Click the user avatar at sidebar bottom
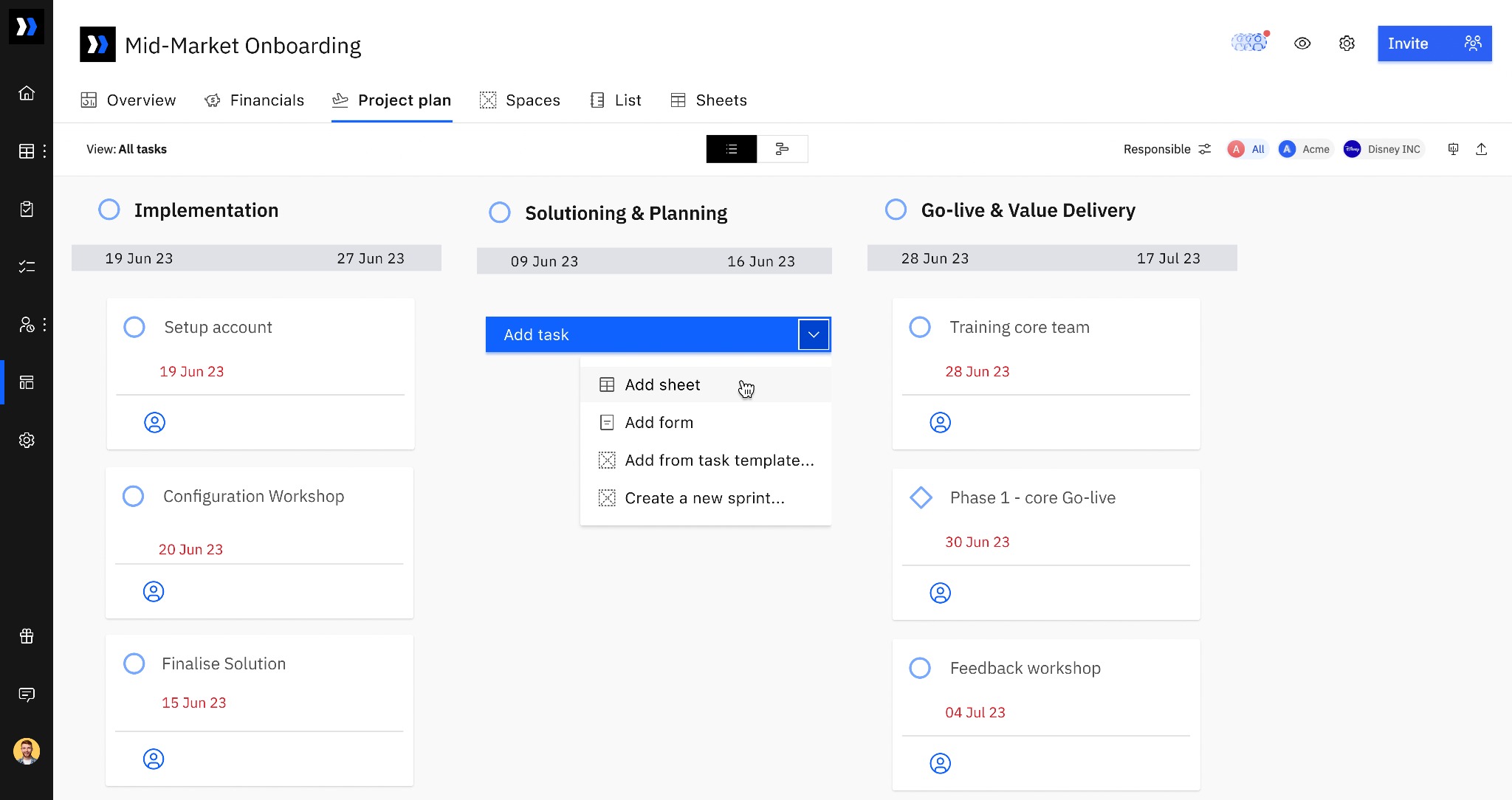The image size is (1512, 800). pyautogui.click(x=27, y=751)
